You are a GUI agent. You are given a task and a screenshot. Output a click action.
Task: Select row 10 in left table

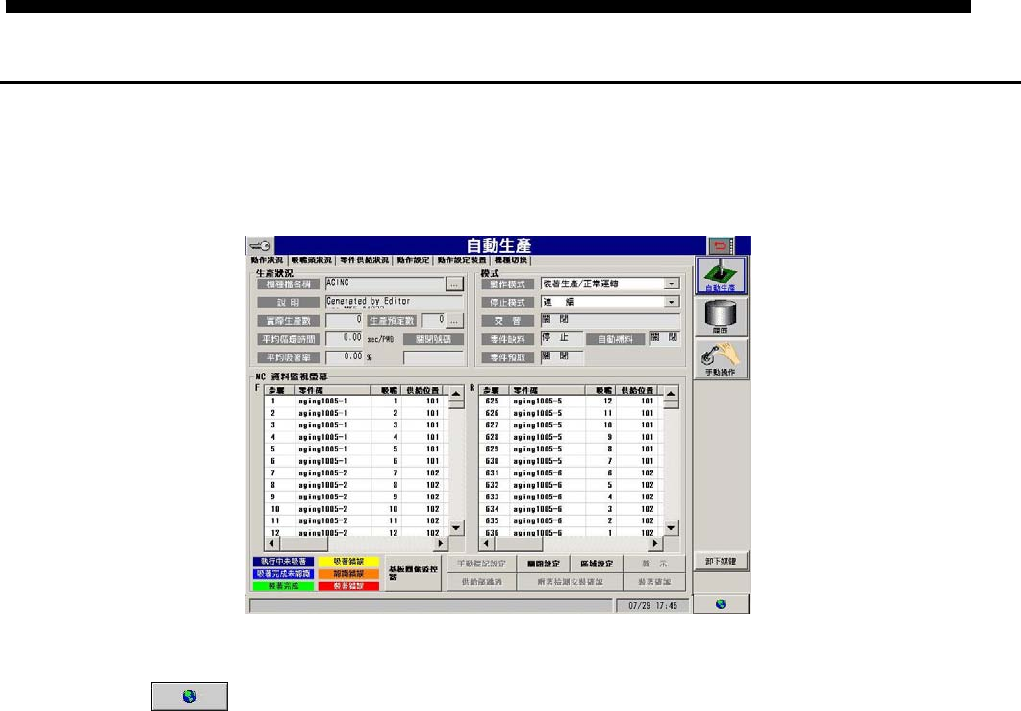[356, 509]
